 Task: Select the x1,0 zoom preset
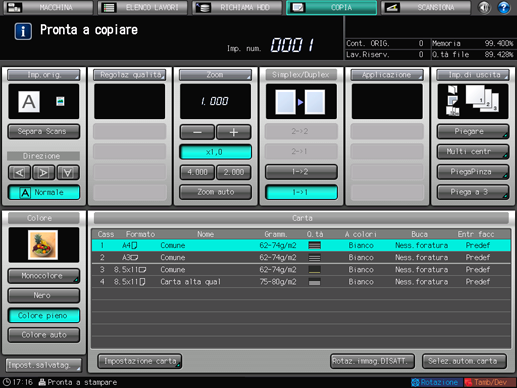pos(215,152)
